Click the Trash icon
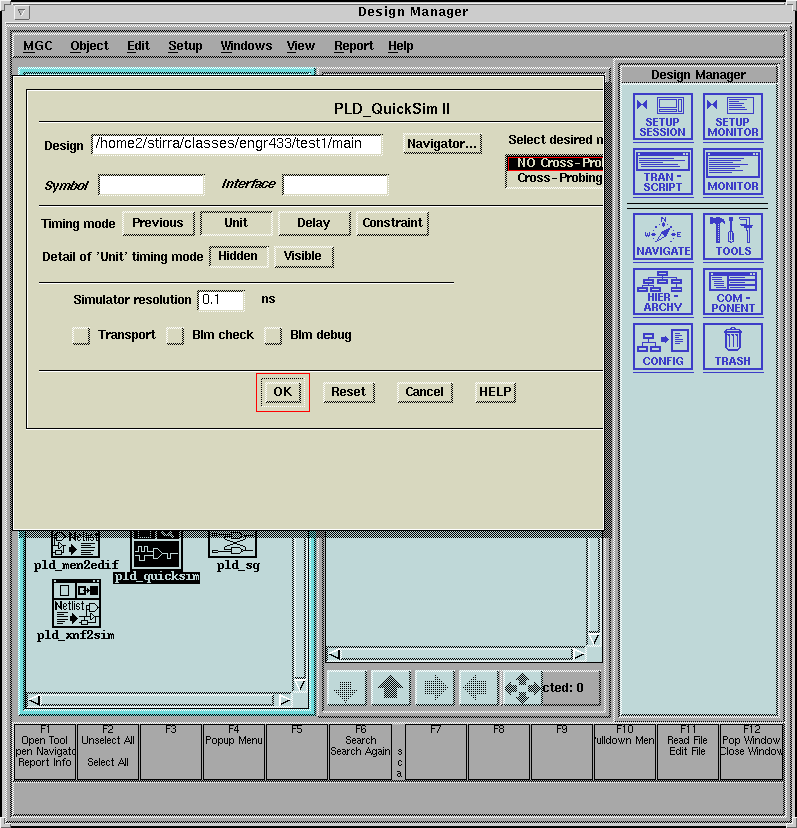This screenshot has height=828, width=797. (733, 347)
